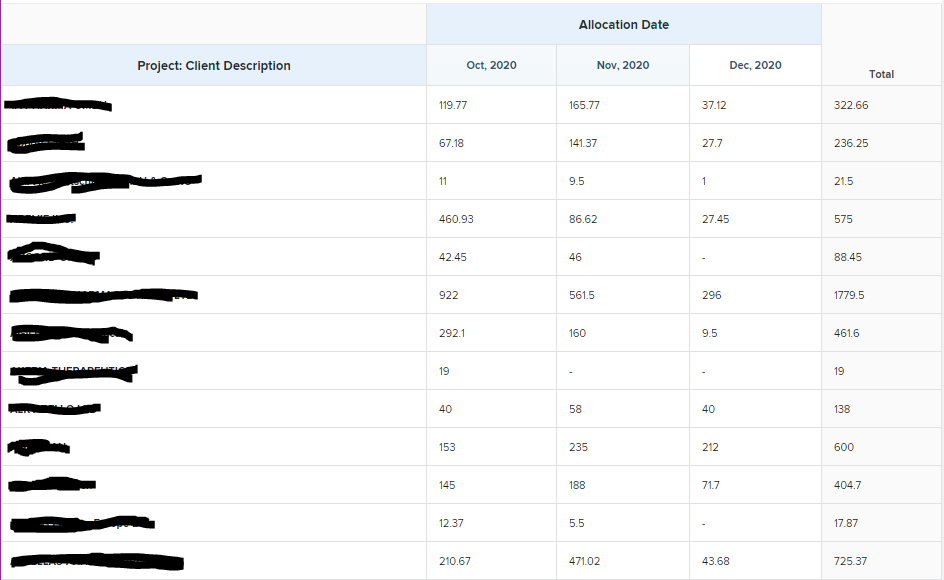Click the cell showing 12.37
Viewport: 944px width, 580px height.
[x=451, y=523]
